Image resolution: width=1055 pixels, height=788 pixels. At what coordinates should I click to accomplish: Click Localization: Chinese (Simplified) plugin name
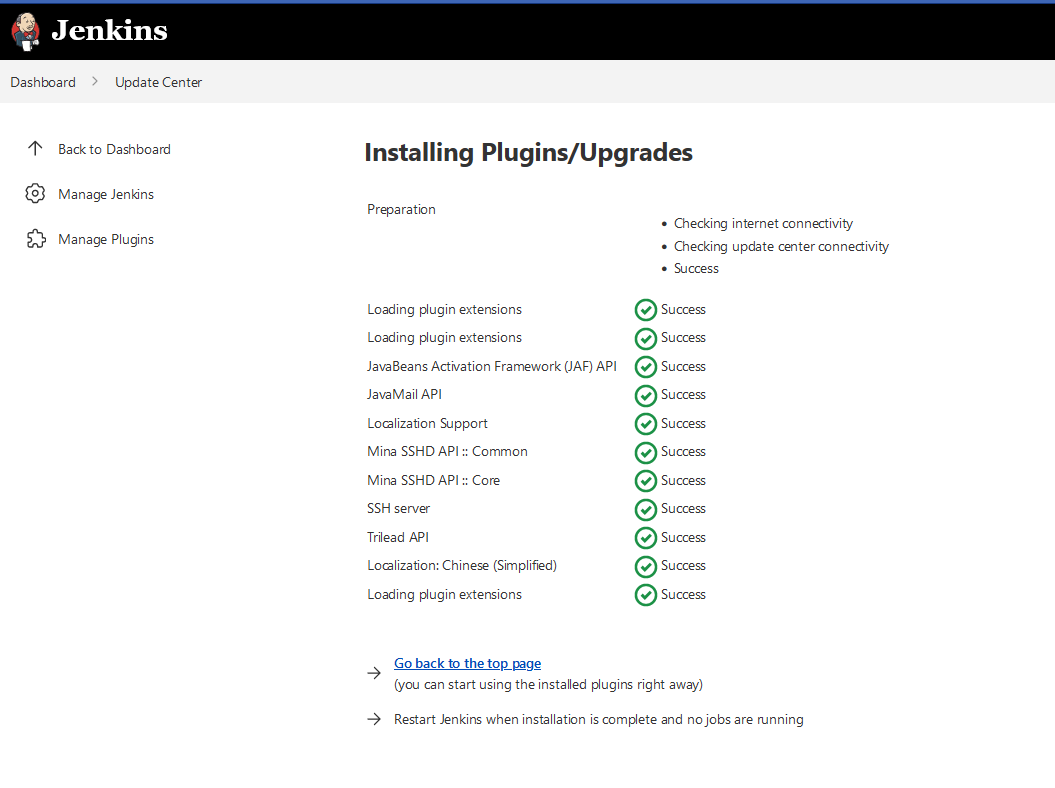pyautogui.click(x=462, y=565)
